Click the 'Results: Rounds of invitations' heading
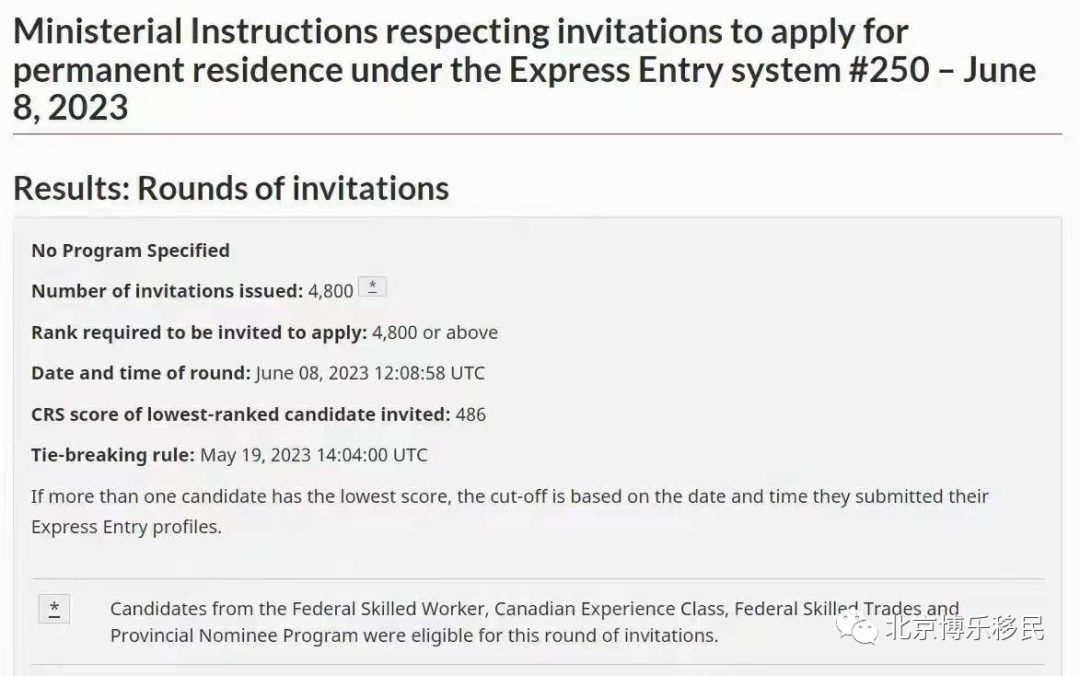The height and width of the screenshot is (676, 1080). [x=231, y=188]
